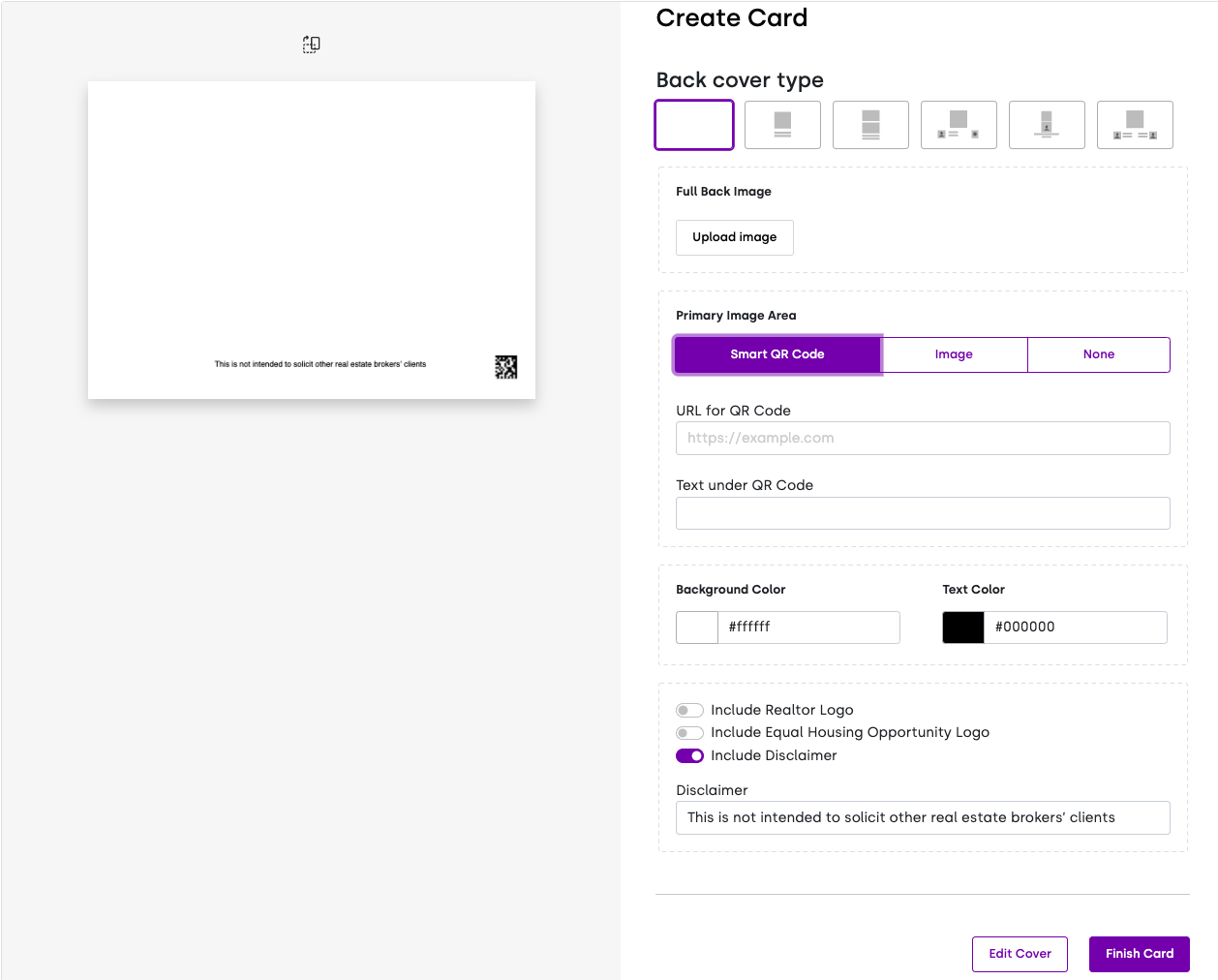Image resolution: width=1218 pixels, height=980 pixels.
Task: Disable the Include Disclaimer toggle
Action: coord(689,755)
